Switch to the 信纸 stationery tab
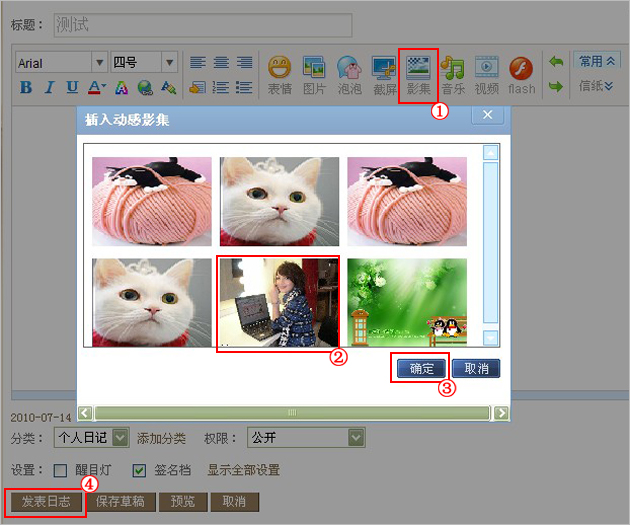Screen dimensions: 630x525 pyautogui.click(x=596, y=86)
